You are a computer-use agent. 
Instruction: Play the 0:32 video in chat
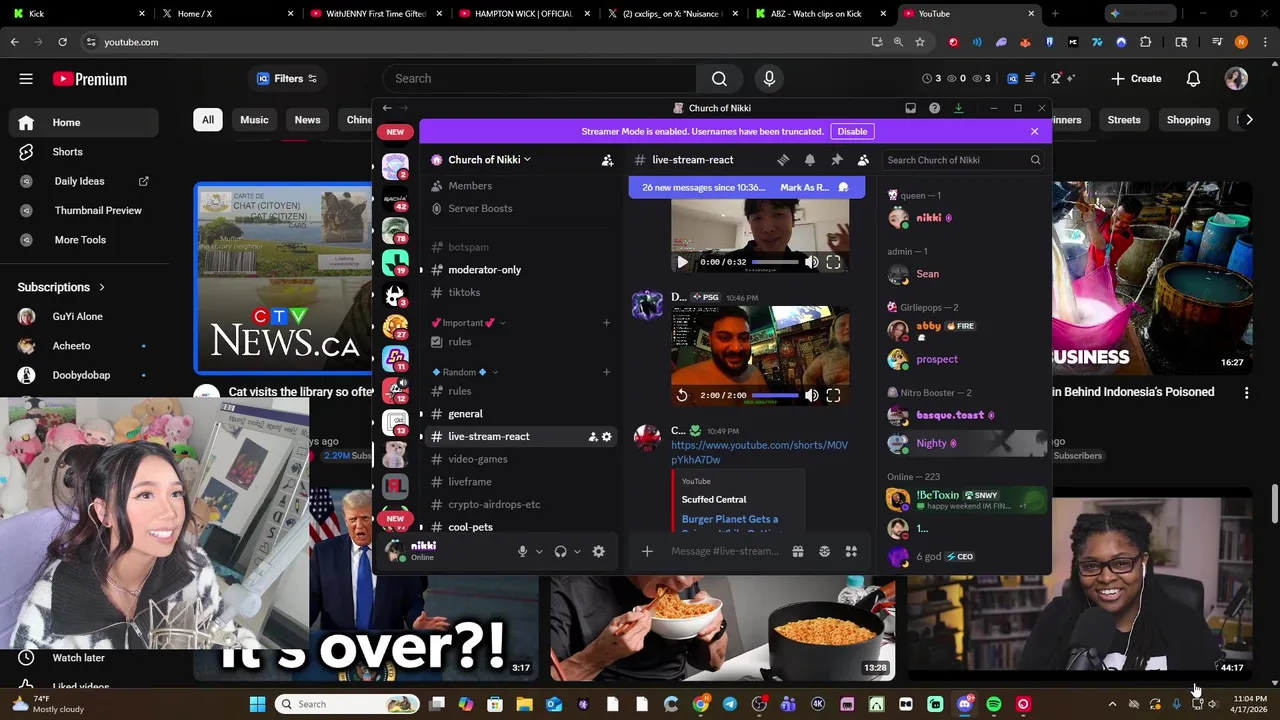[682, 262]
